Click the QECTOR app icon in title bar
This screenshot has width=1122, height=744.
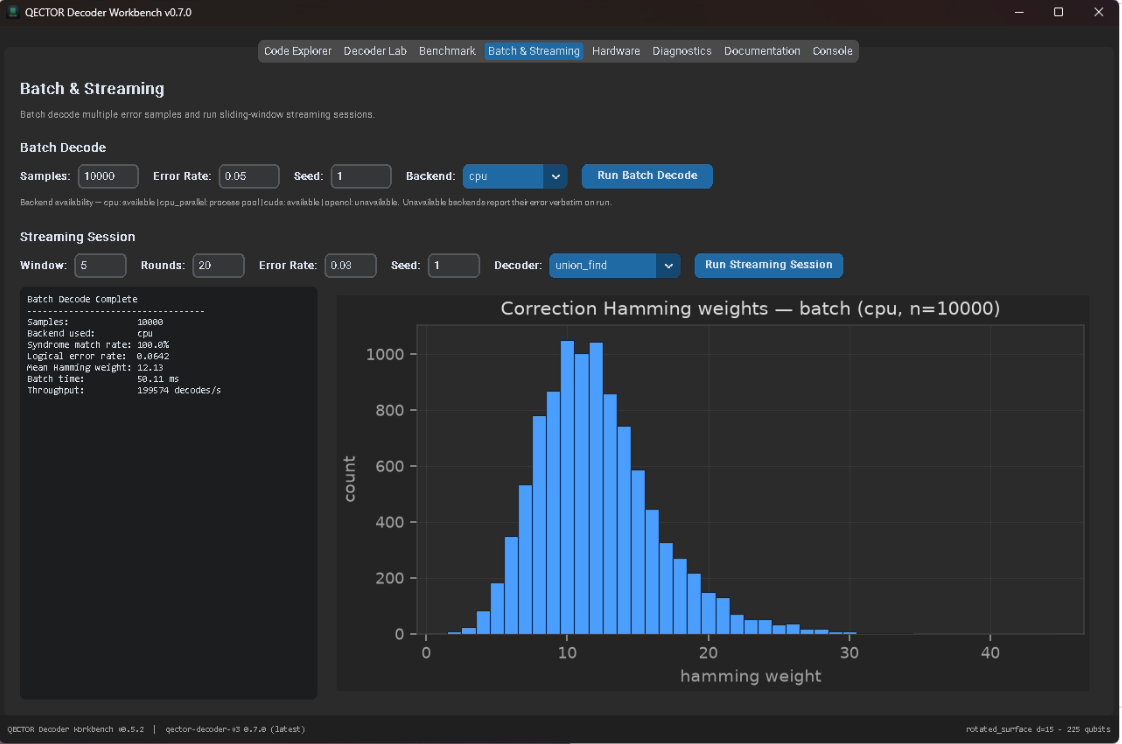click(12, 12)
